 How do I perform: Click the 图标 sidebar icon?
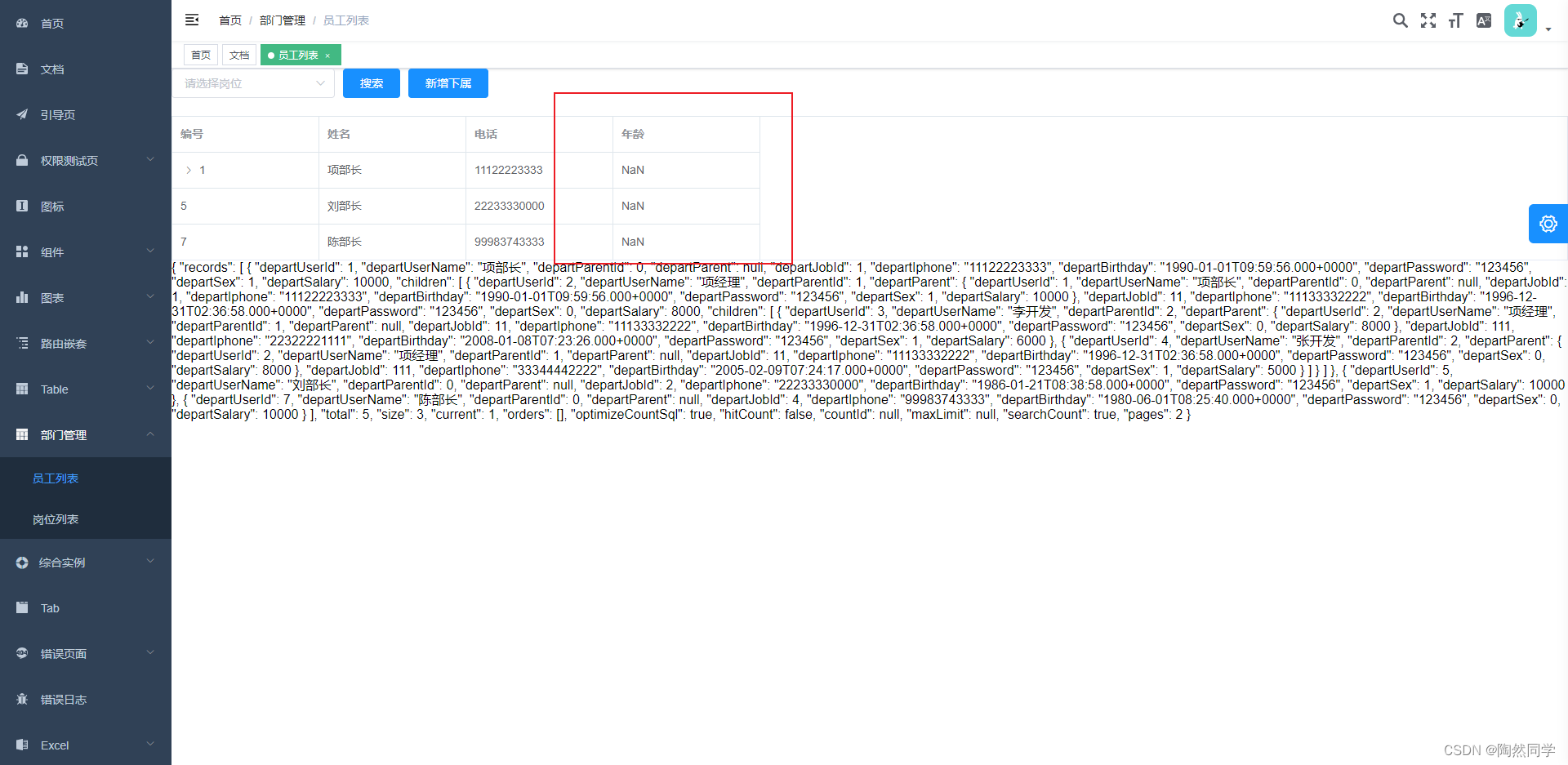[x=22, y=206]
